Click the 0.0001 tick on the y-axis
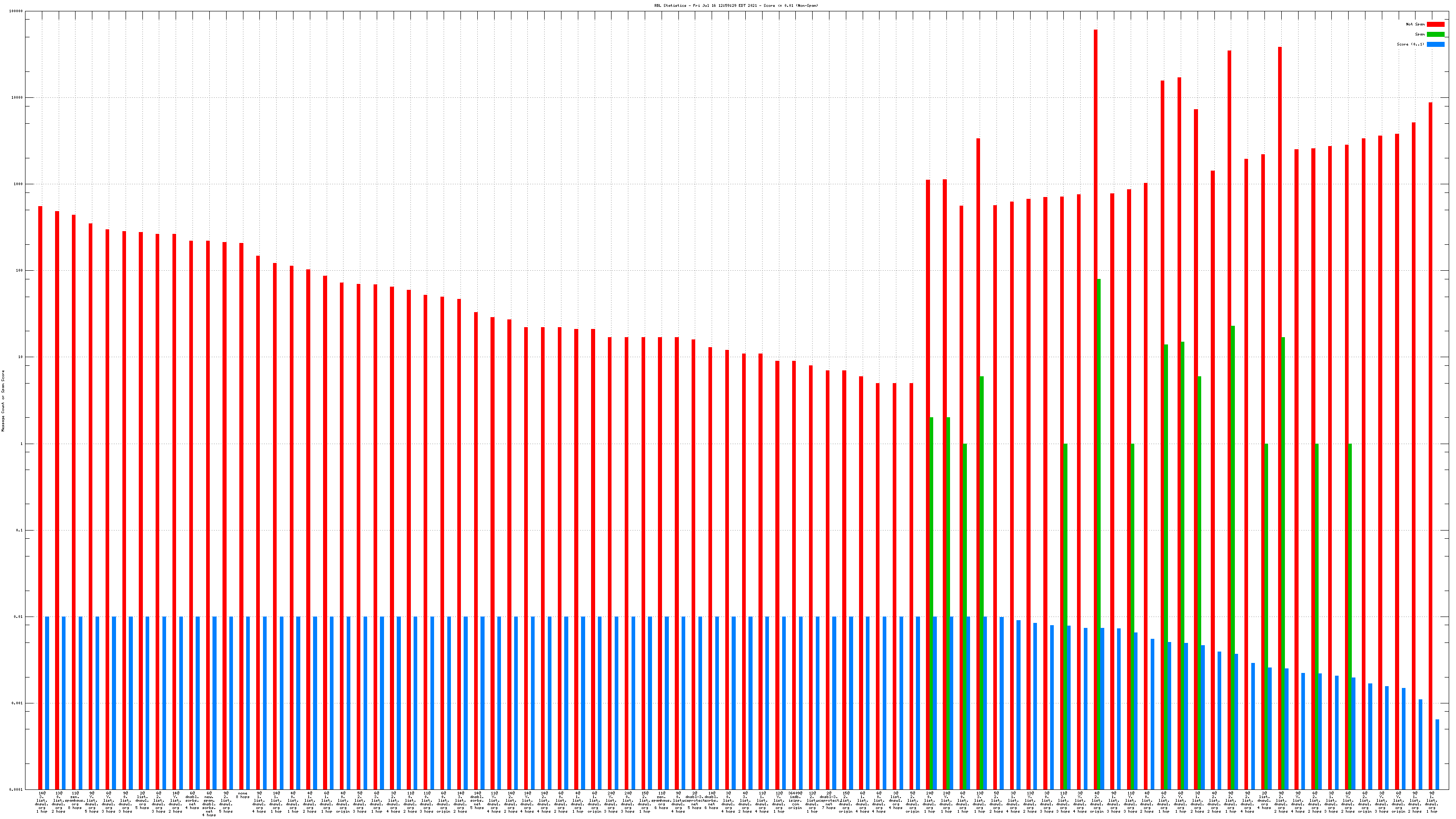1456x819 pixels. click(x=17, y=789)
